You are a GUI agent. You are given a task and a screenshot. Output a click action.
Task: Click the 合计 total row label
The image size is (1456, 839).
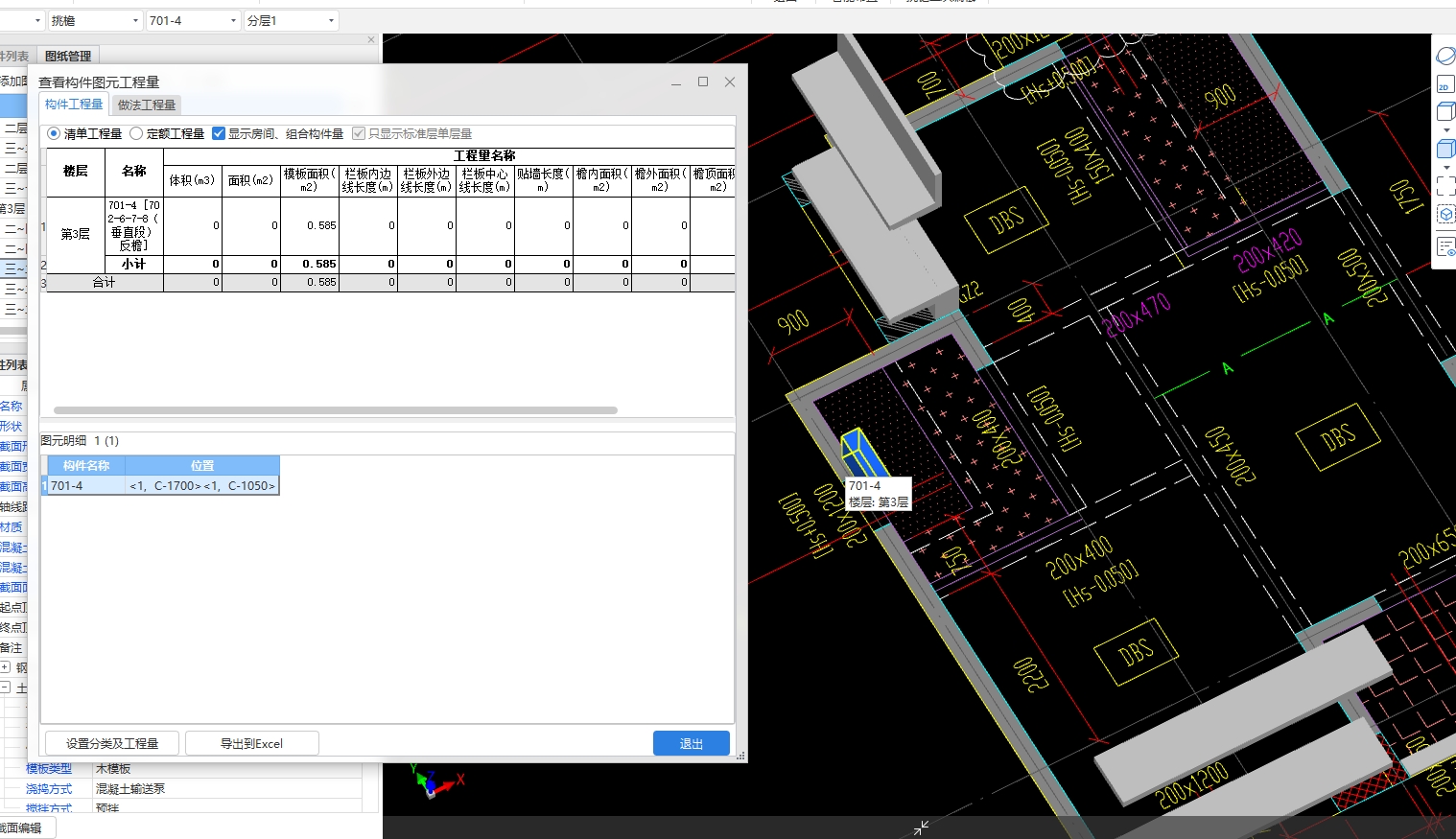[x=105, y=283]
